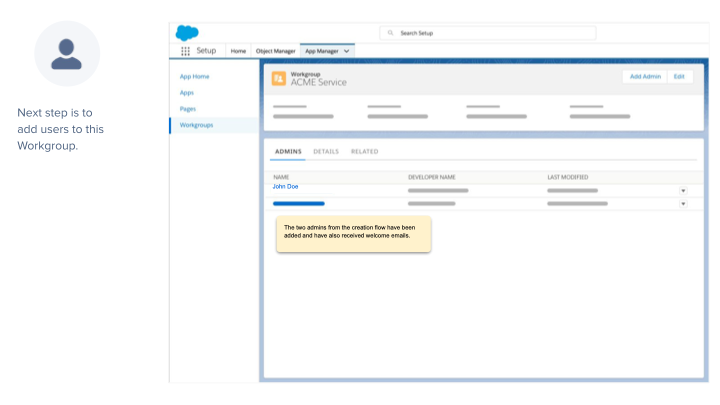Image resolution: width=720 pixels, height=405 pixels.
Task: Open the Object Manager tab
Action: pos(276,51)
